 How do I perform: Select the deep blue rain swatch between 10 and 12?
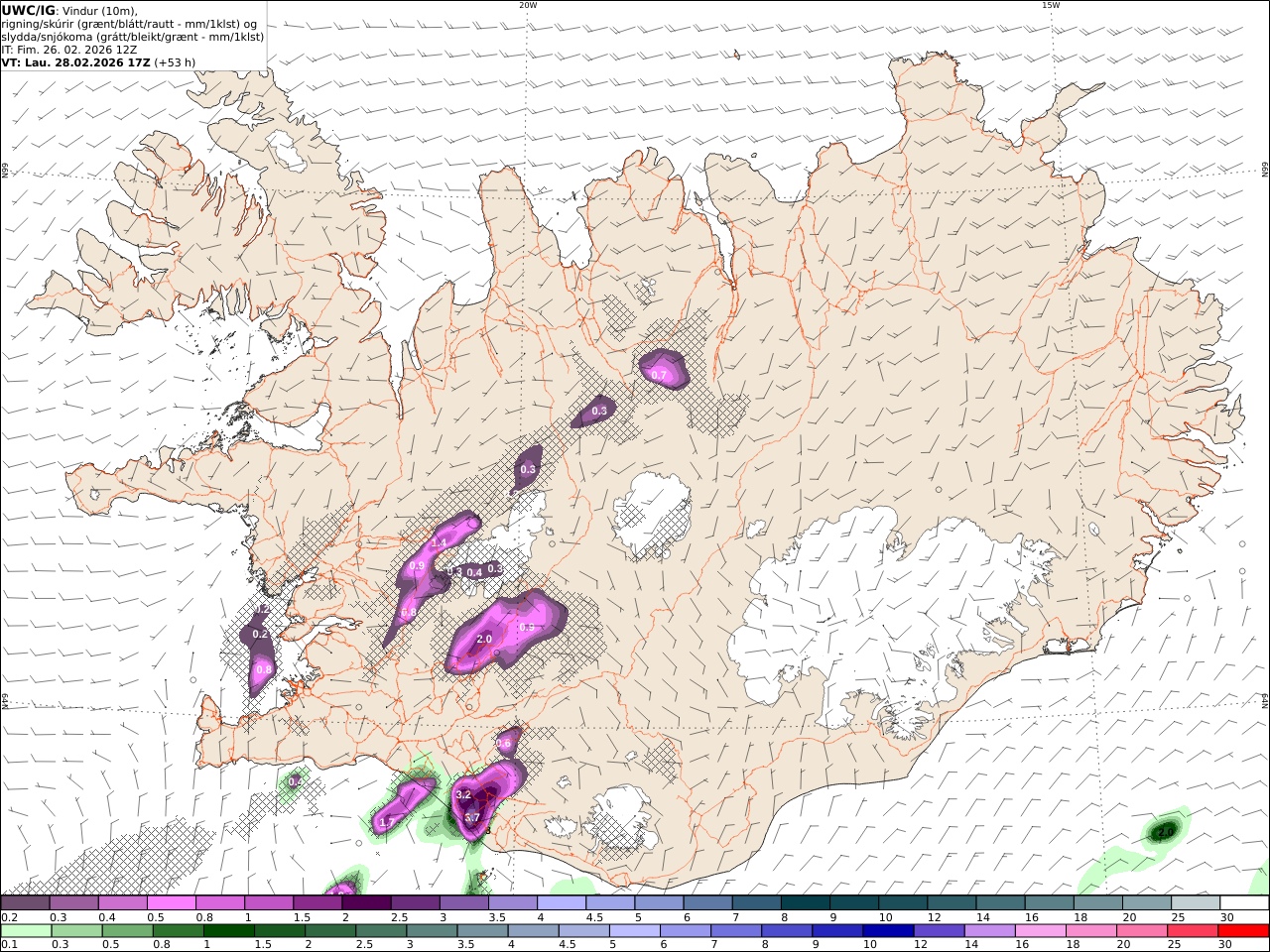887,931
